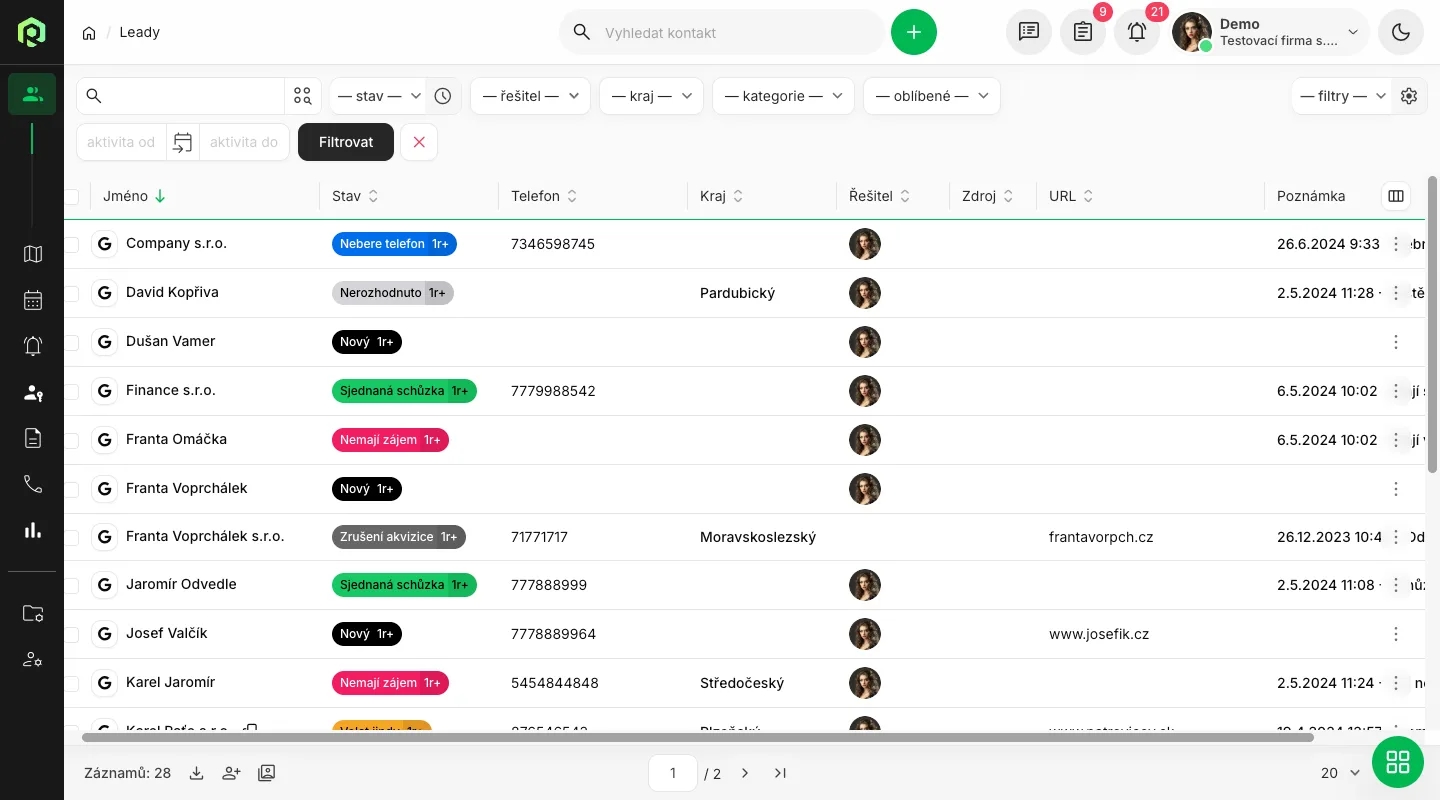Open the calendar in left sidebar
The height and width of the screenshot is (800, 1440).
pos(33,300)
